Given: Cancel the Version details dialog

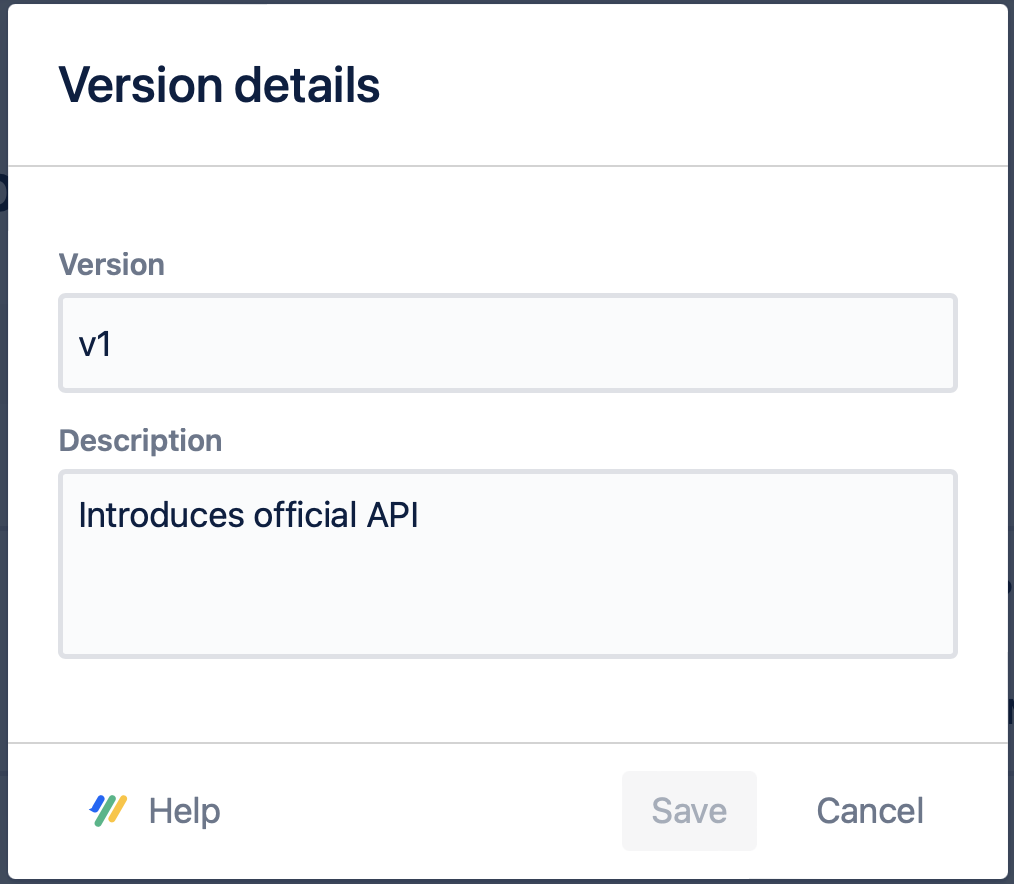Looking at the screenshot, I should pos(869,810).
